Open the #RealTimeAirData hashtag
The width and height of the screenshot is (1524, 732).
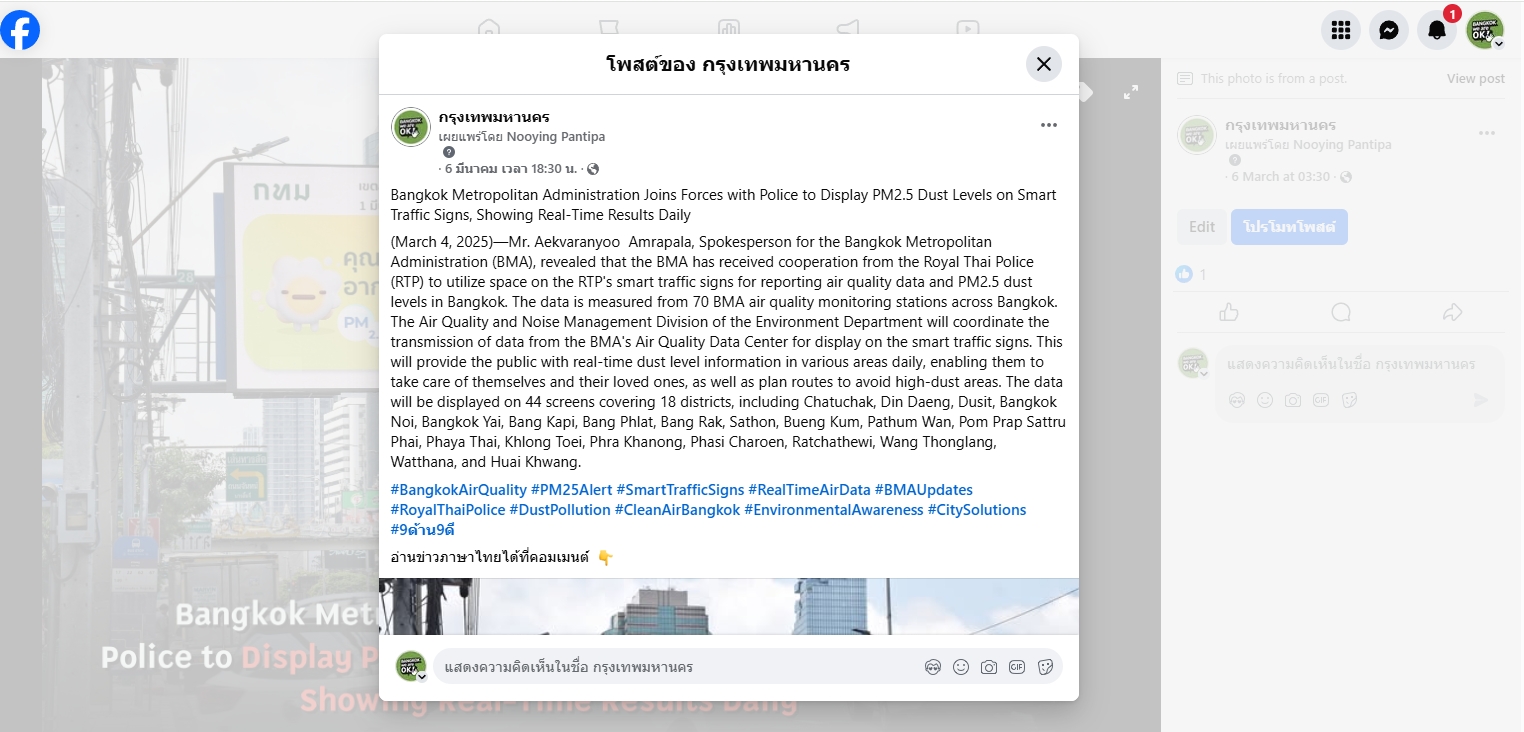809,490
